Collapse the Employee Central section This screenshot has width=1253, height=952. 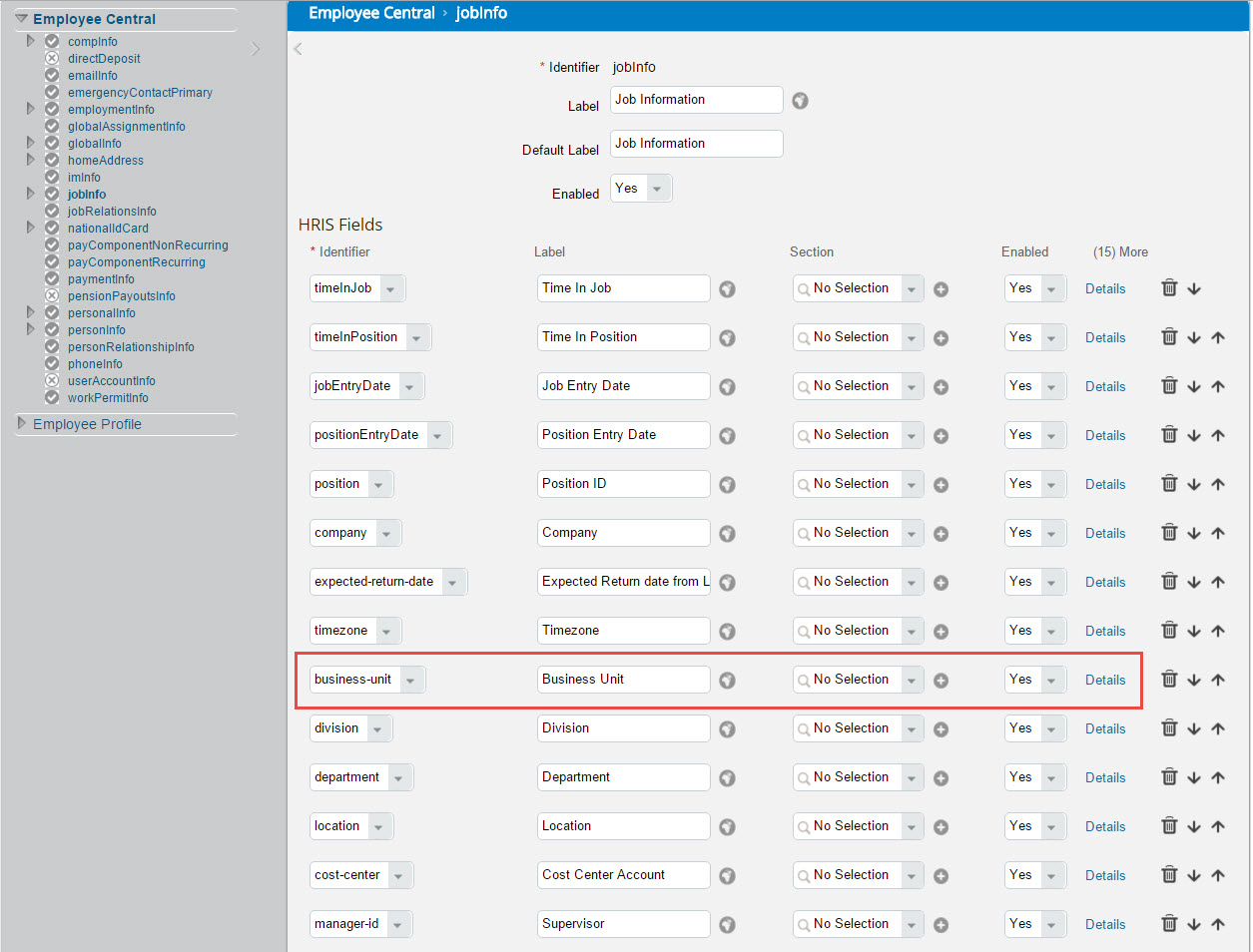(x=21, y=19)
